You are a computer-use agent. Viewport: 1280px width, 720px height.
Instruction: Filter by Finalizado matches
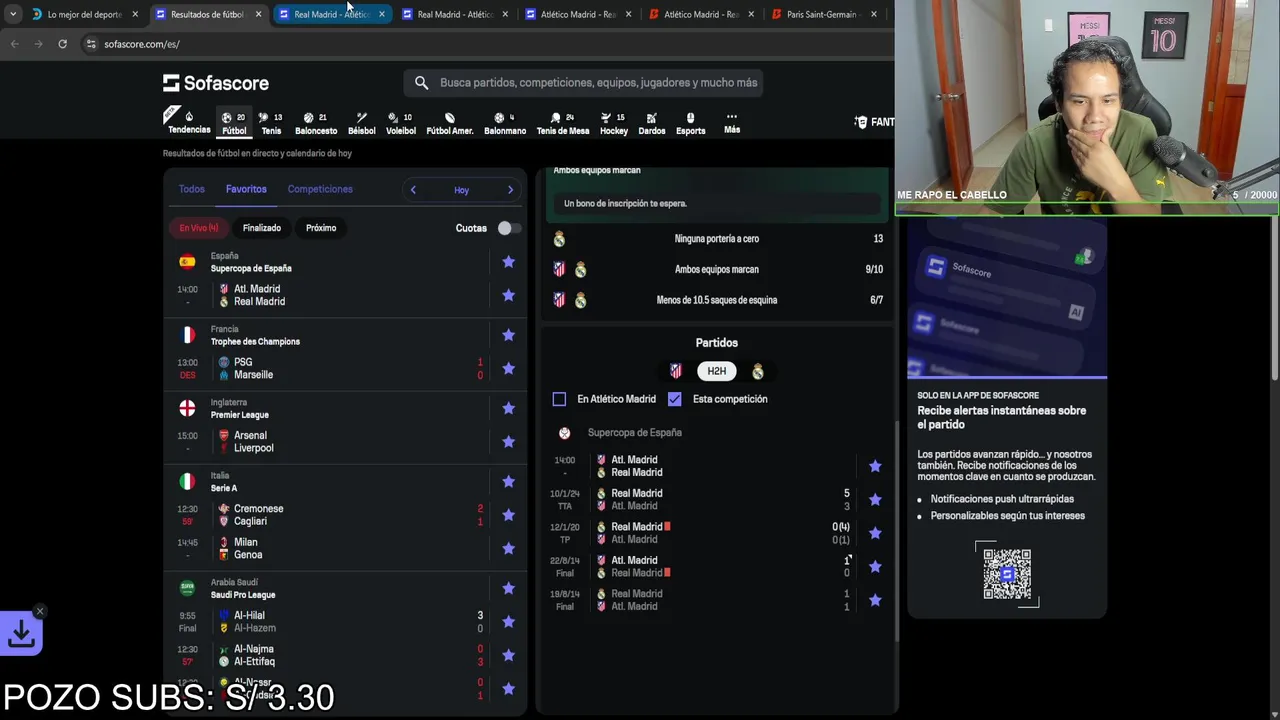click(262, 228)
